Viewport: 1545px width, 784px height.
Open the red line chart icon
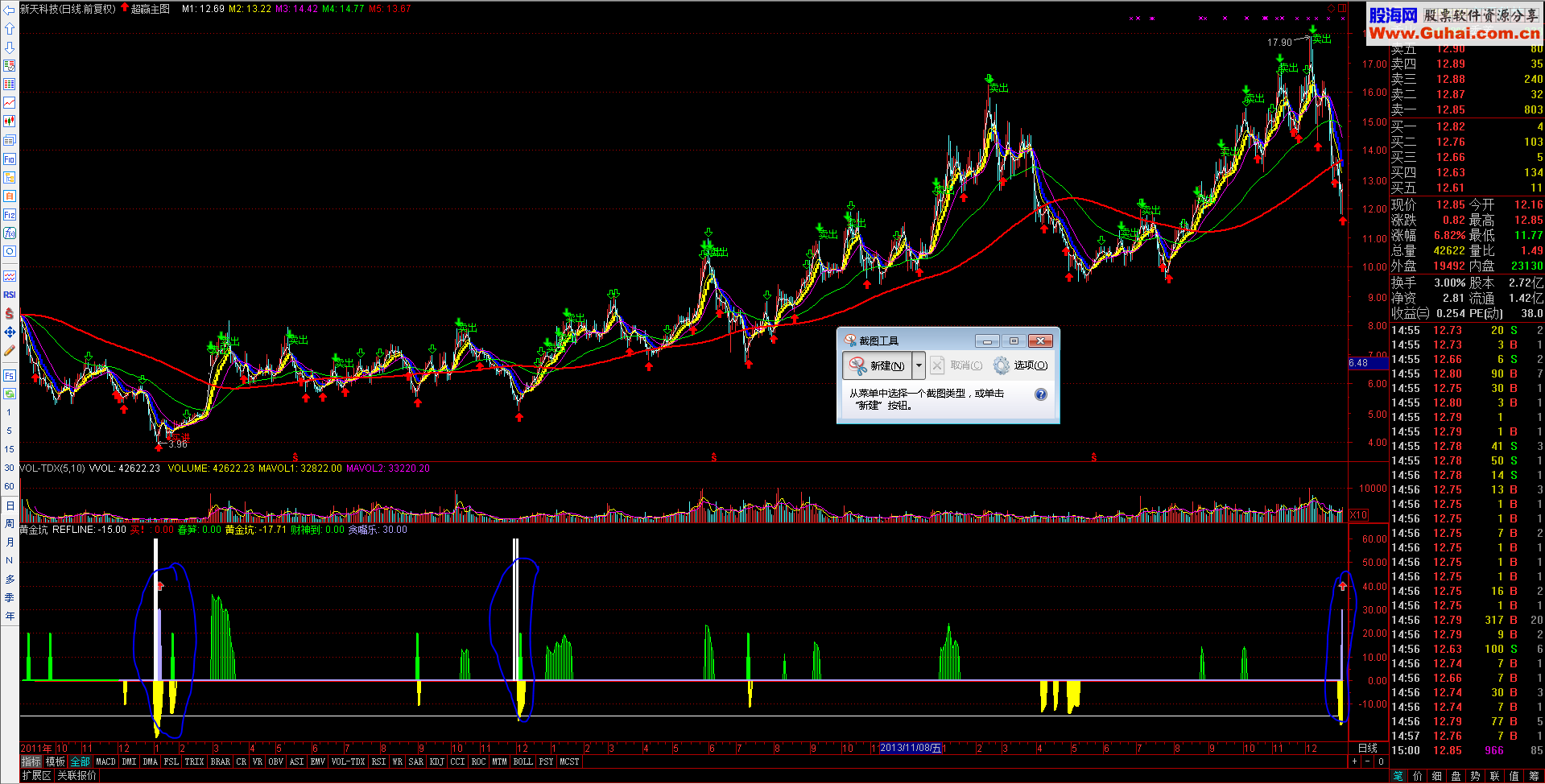9,102
